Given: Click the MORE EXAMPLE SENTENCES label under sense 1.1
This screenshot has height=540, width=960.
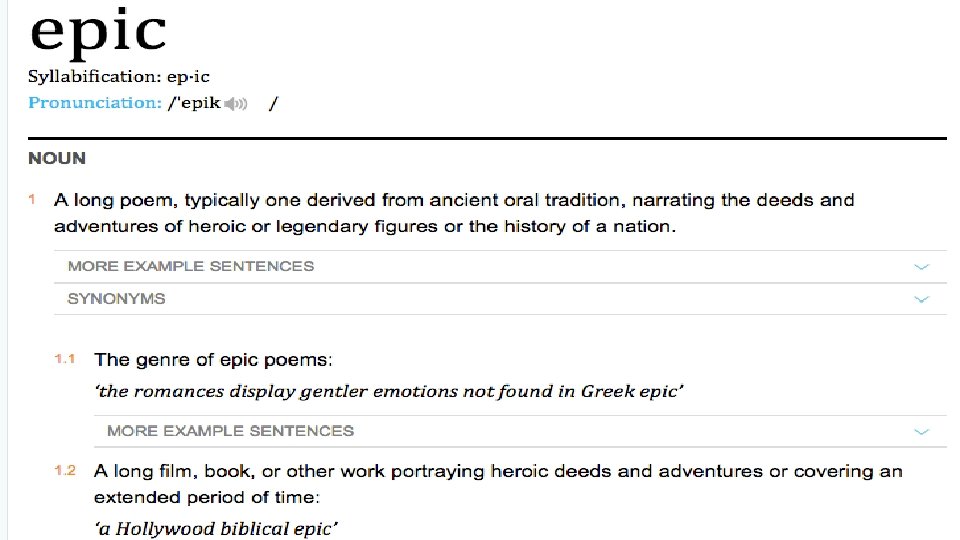Looking at the screenshot, I should [x=230, y=431].
